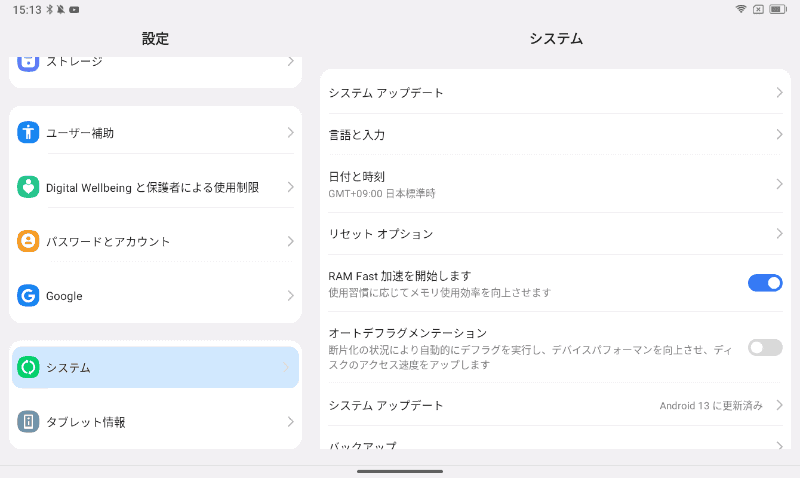Tap the tablet info (タブレット情報) icon
The image size is (800, 478).
[28, 422]
